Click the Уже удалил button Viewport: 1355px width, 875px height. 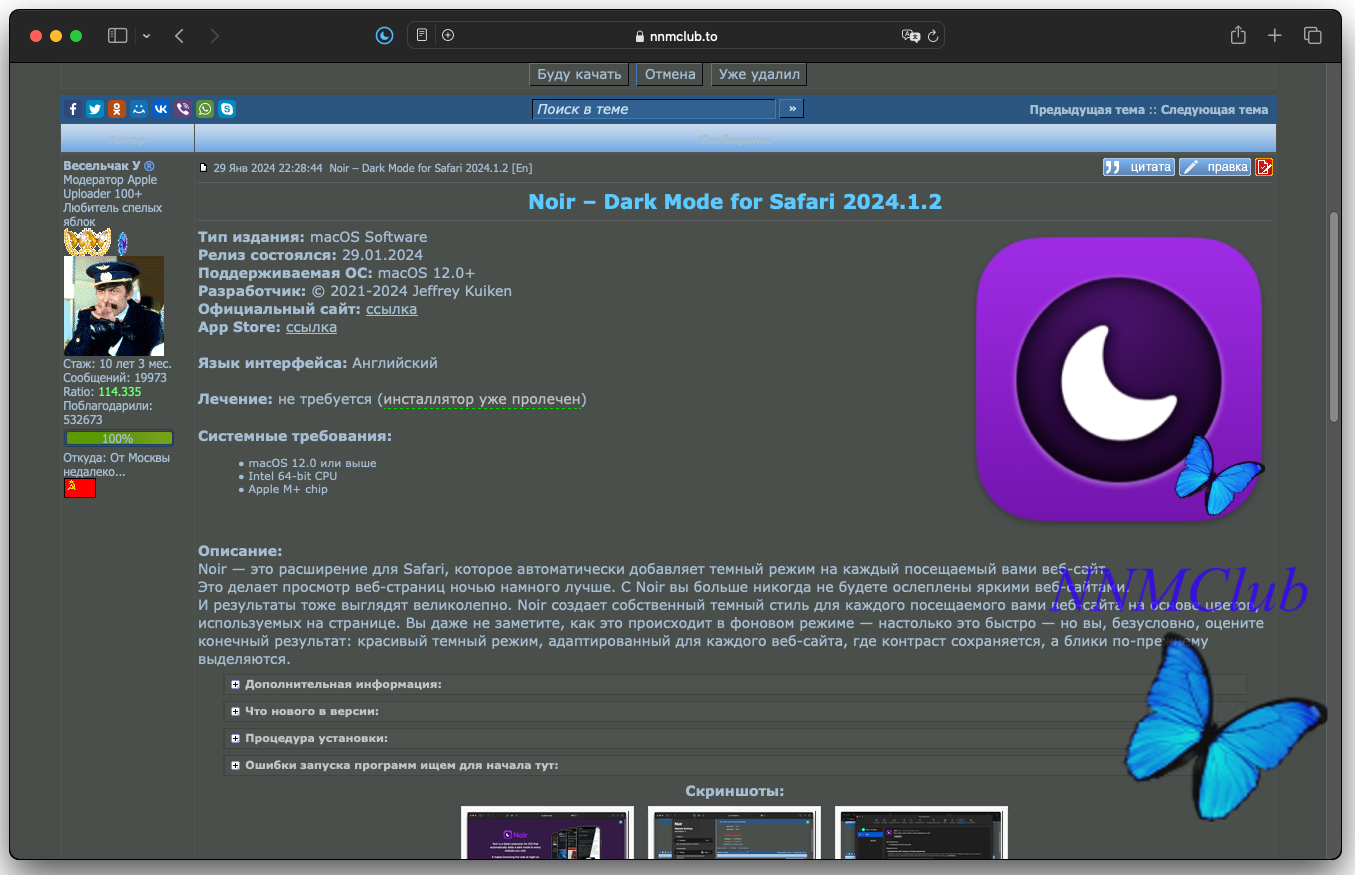click(759, 74)
